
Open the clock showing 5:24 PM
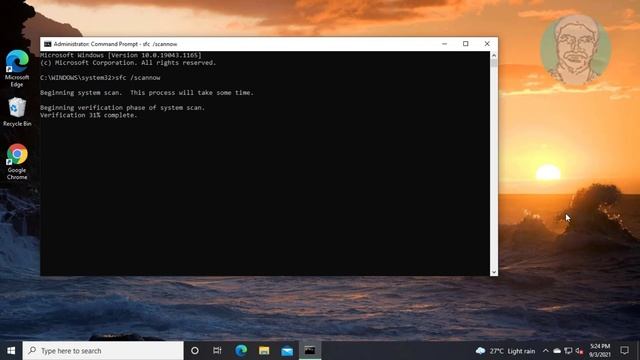click(x=600, y=351)
